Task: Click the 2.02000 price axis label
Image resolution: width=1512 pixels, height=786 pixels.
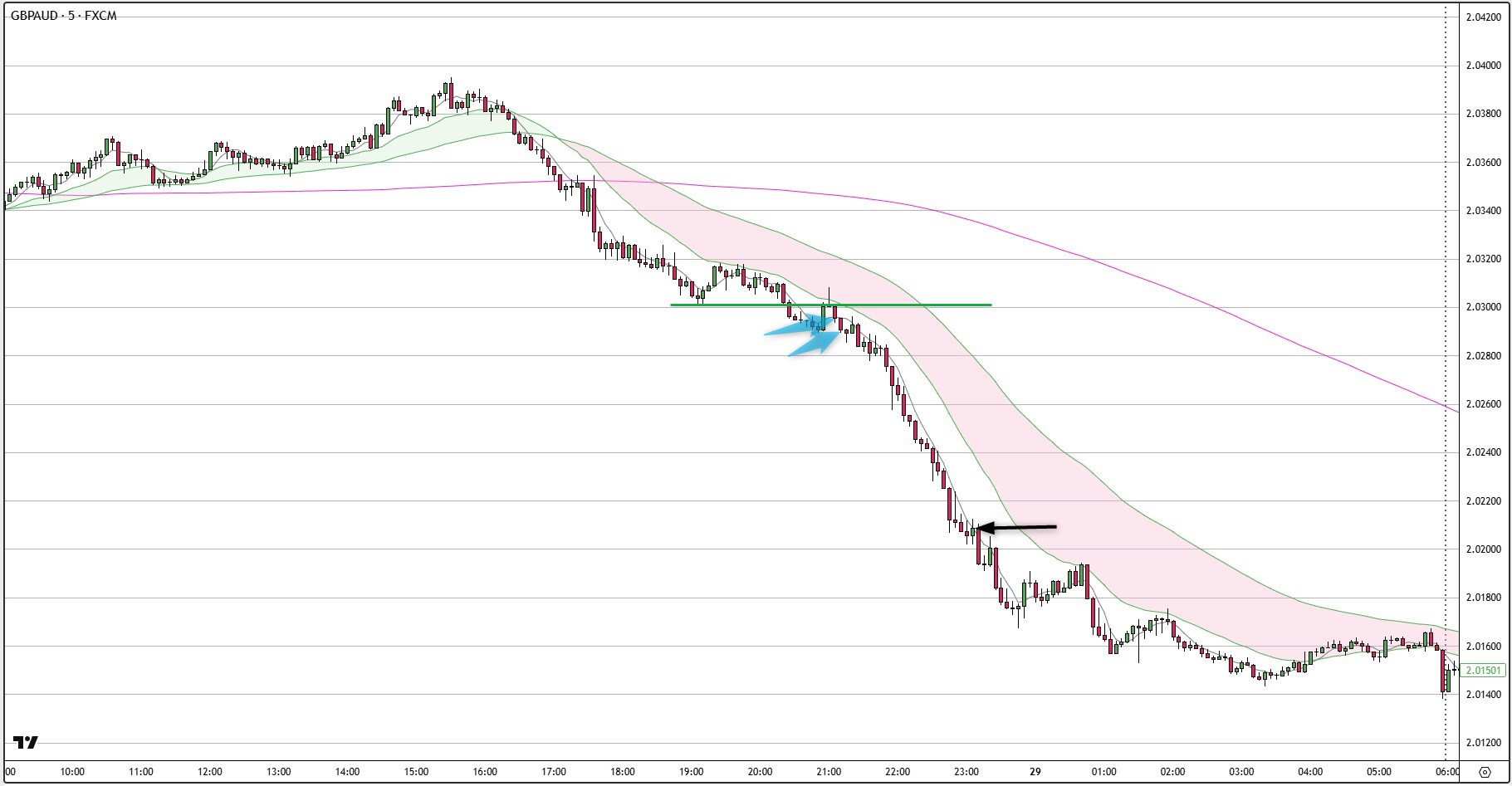Action: pyautogui.click(x=1483, y=549)
